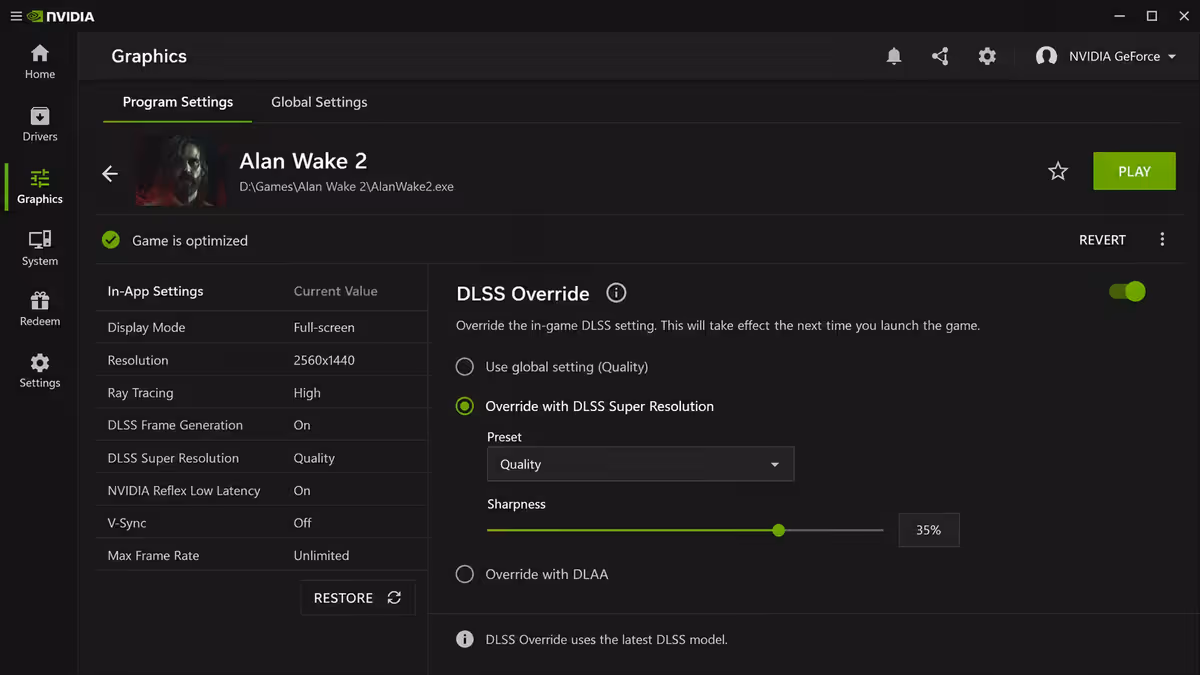The height and width of the screenshot is (675, 1200).
Task: Click the AlanWake2.exe file path
Action: point(346,187)
